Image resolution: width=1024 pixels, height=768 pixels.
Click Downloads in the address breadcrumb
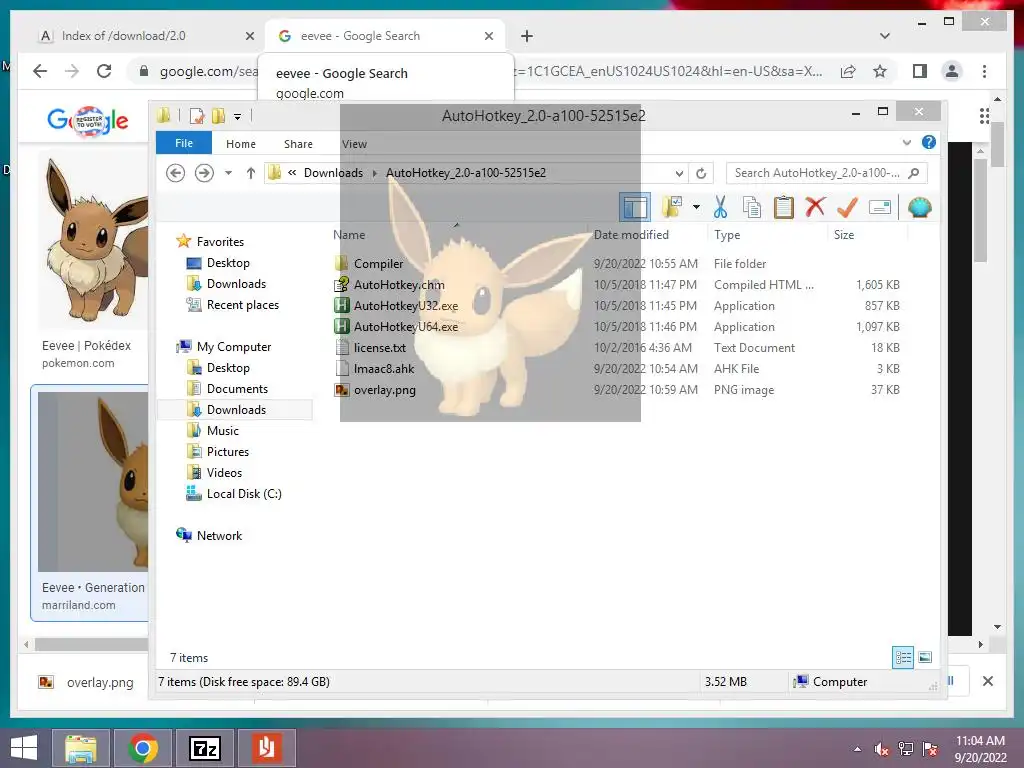[333, 173]
